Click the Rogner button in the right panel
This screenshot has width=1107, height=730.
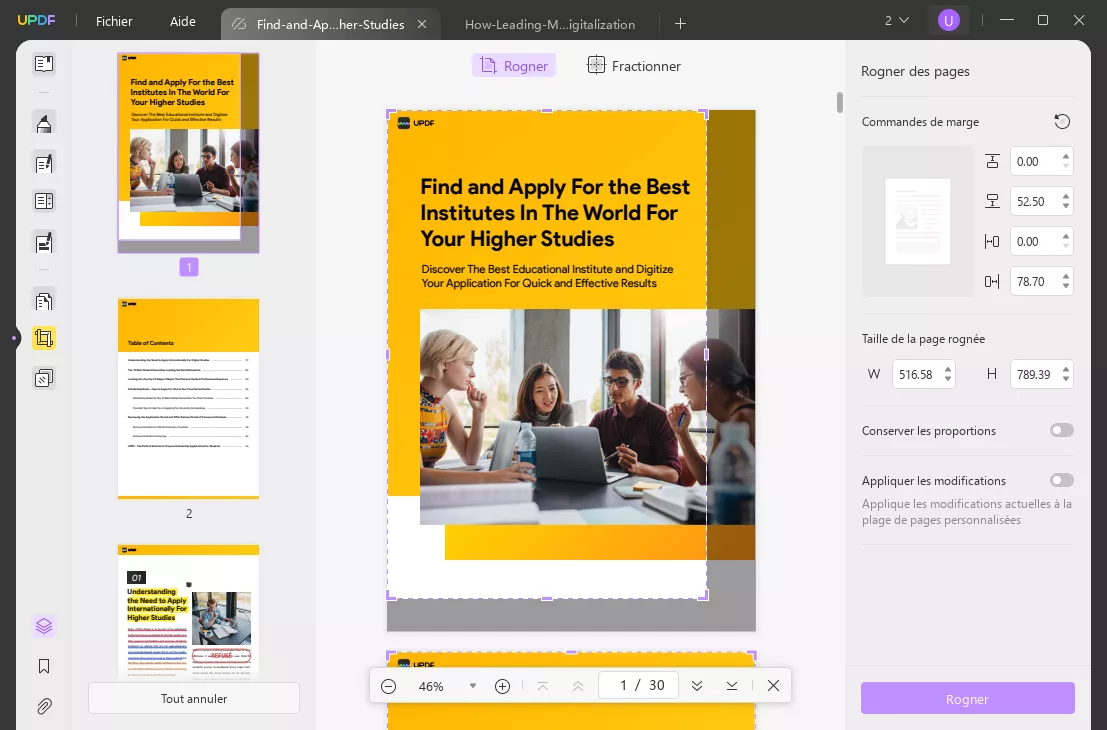click(967, 698)
